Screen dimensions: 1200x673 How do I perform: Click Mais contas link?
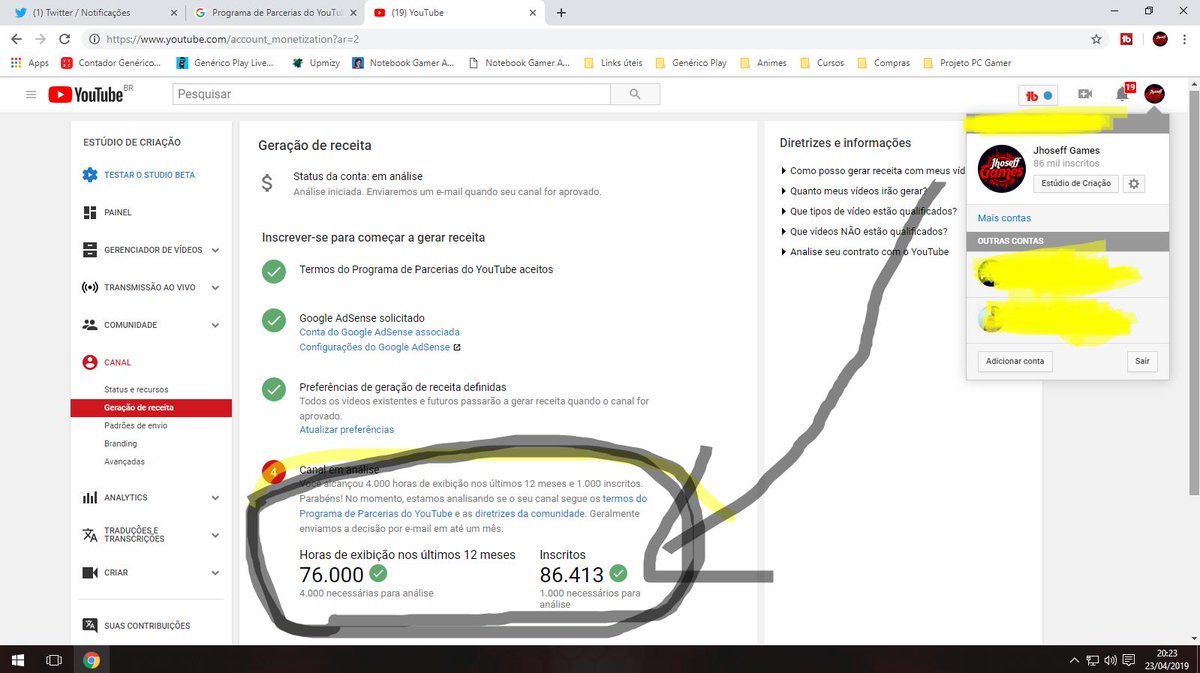pyautogui.click(x=1004, y=218)
